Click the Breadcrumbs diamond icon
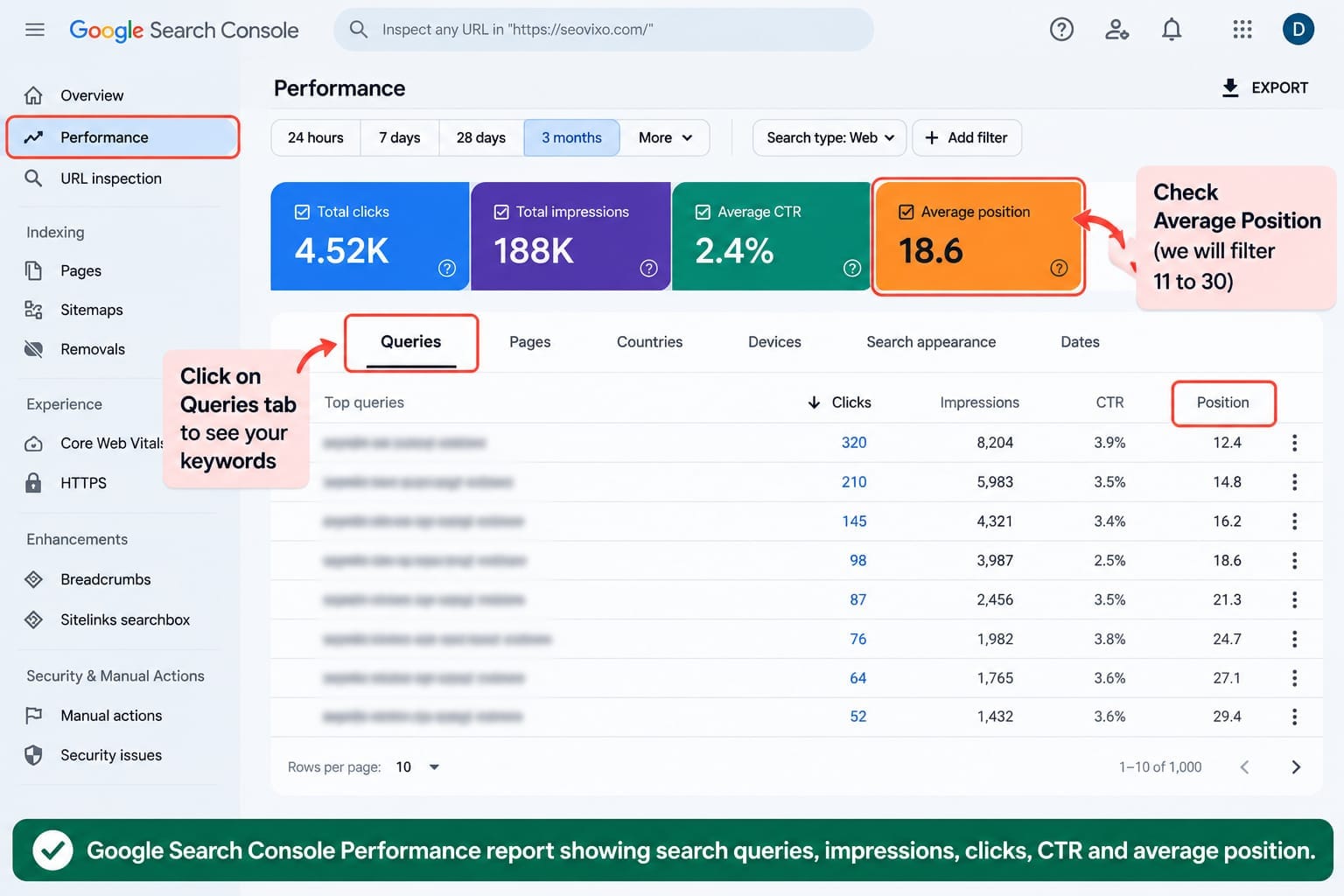This screenshot has width=1344, height=896. (33, 579)
